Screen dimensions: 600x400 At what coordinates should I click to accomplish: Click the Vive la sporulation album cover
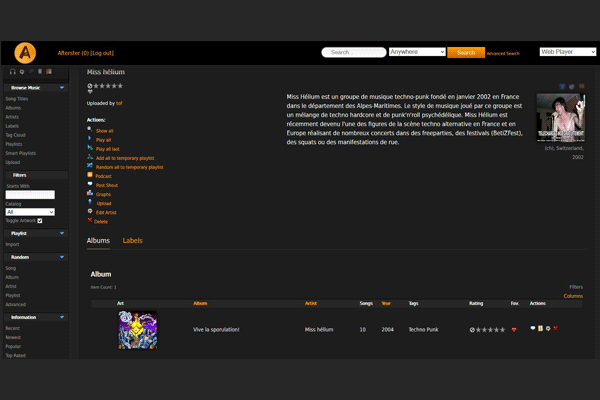[x=137, y=329]
